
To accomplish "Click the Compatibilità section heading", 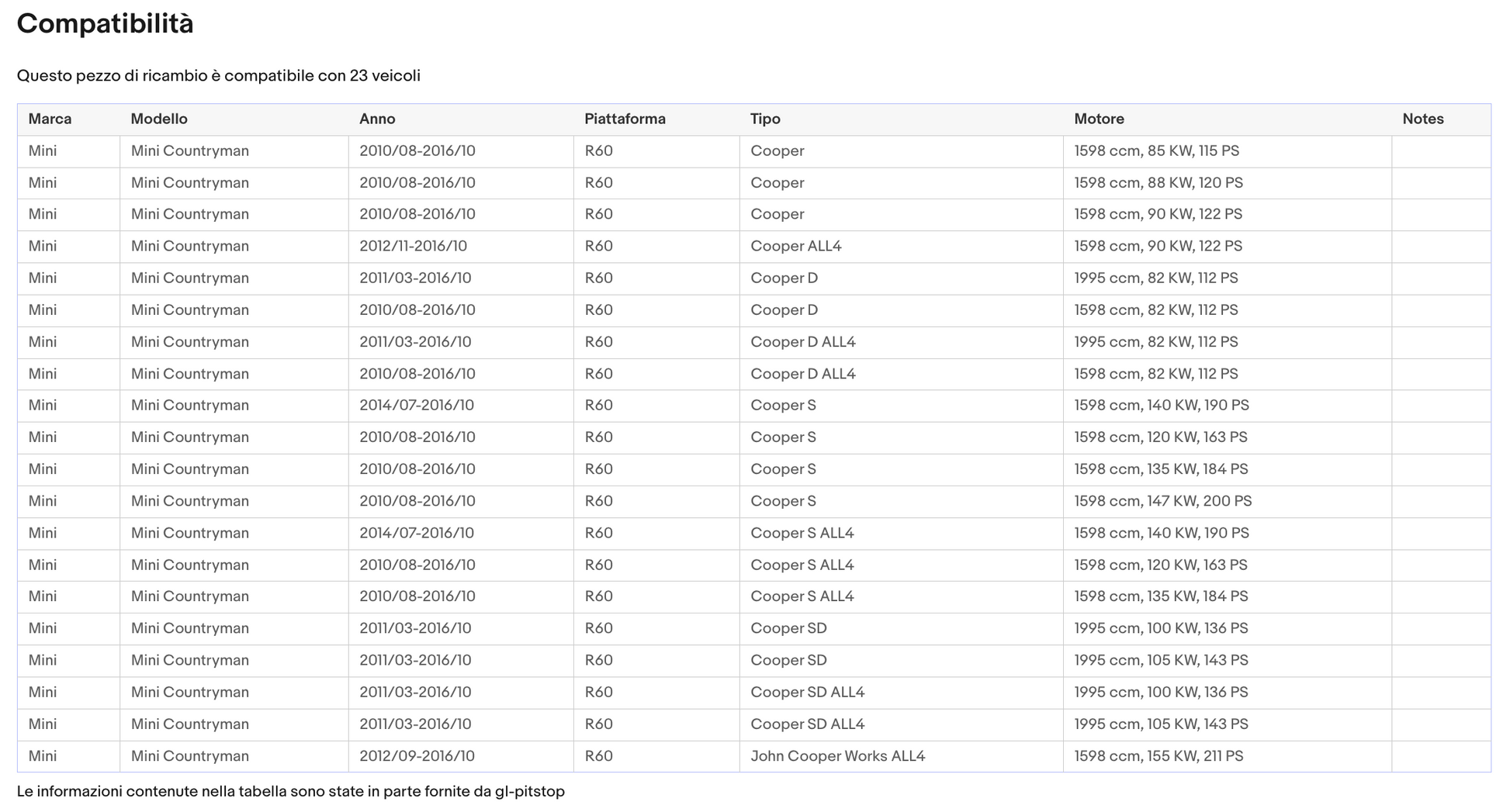I will (x=105, y=24).
